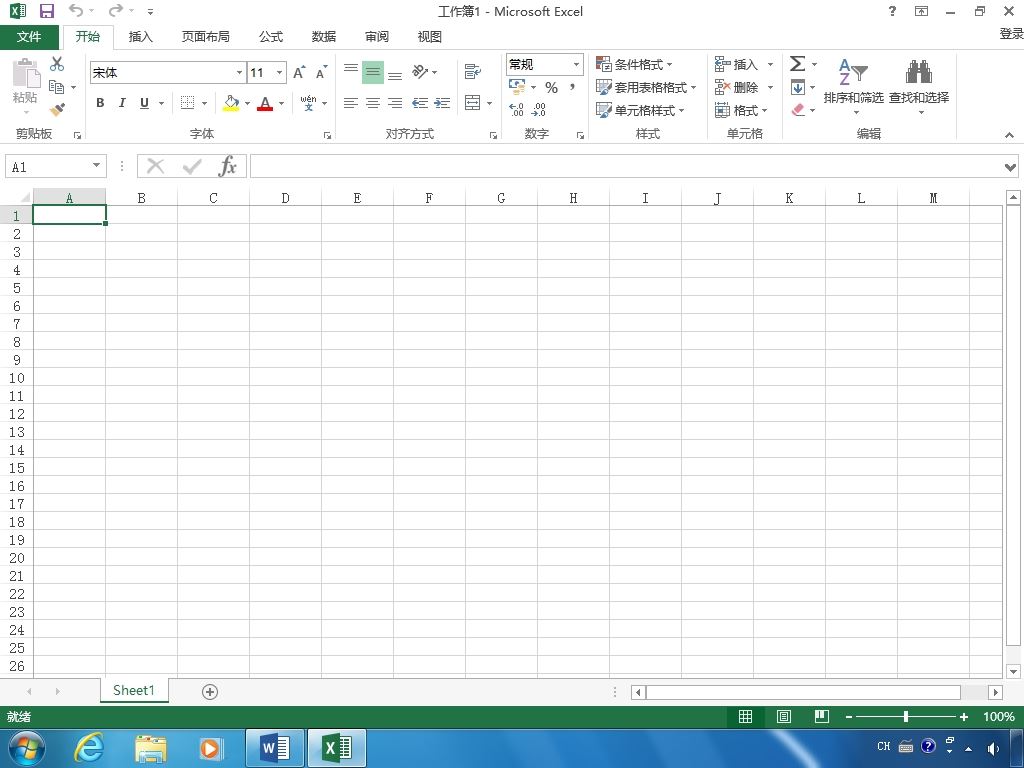Open the Name Box dropdown arrow
This screenshot has height=768, width=1024.
[x=96, y=166]
